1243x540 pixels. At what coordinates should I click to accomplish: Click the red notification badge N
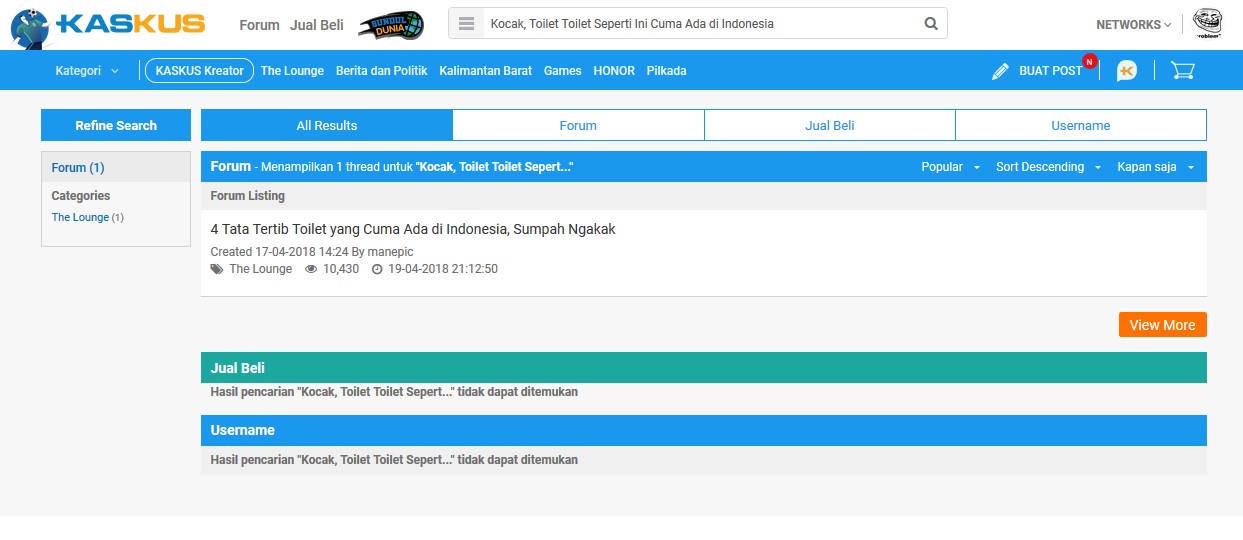pos(1090,61)
